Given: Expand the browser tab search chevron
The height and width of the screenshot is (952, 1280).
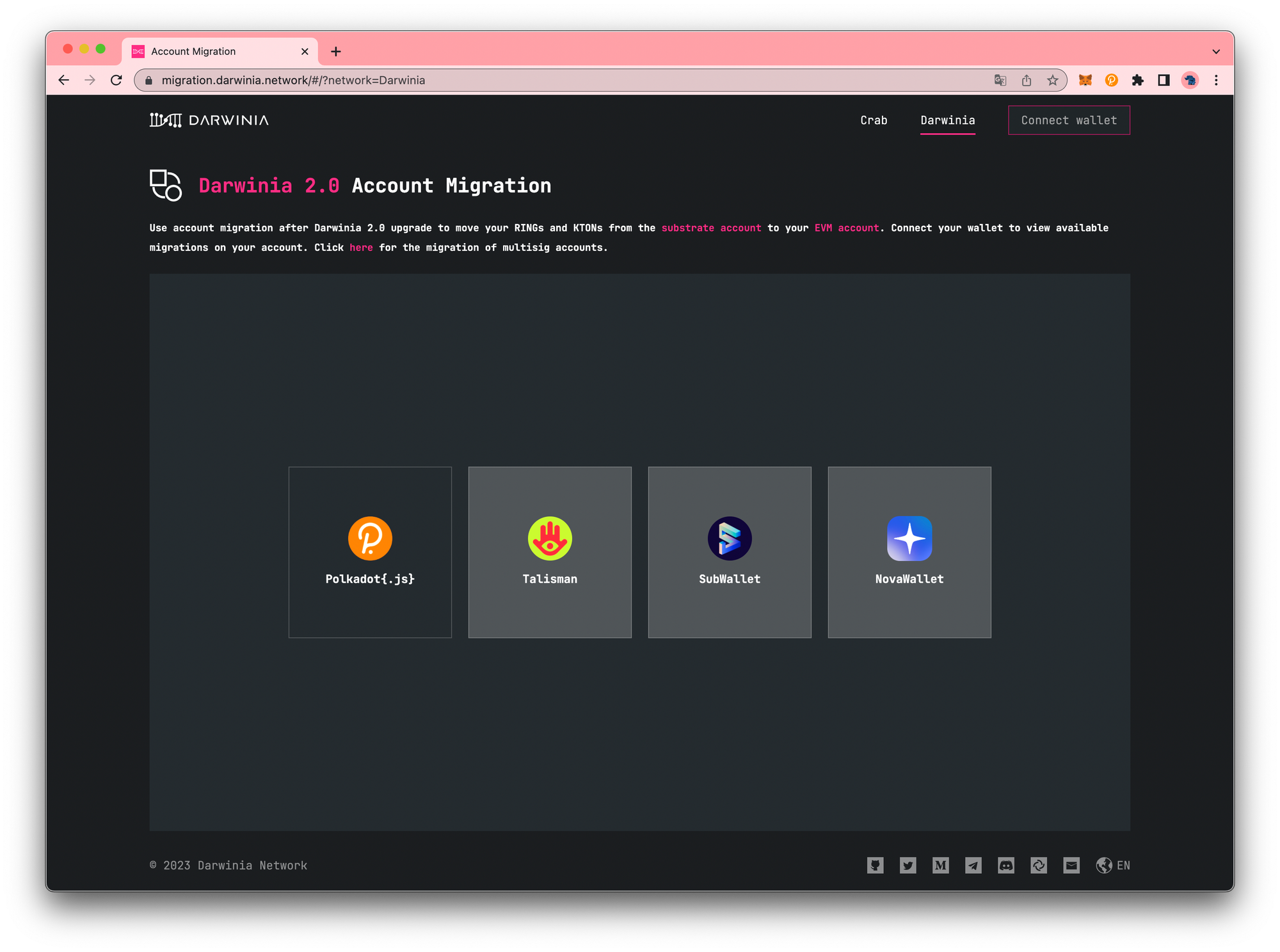Looking at the screenshot, I should pyautogui.click(x=1216, y=52).
